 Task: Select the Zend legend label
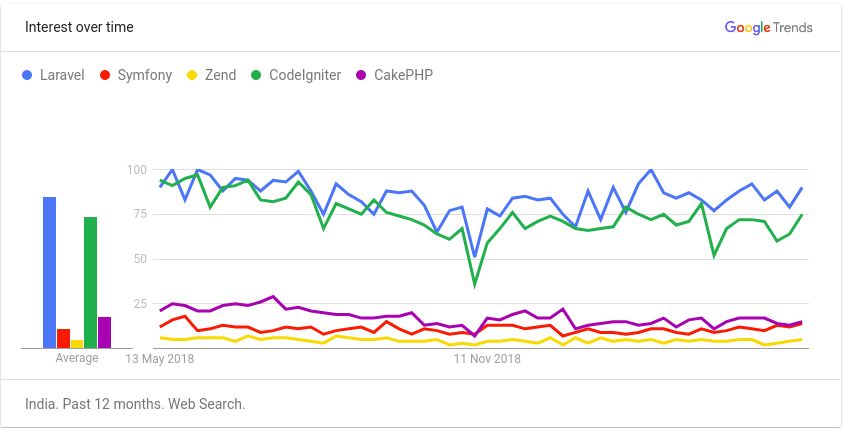(x=220, y=75)
